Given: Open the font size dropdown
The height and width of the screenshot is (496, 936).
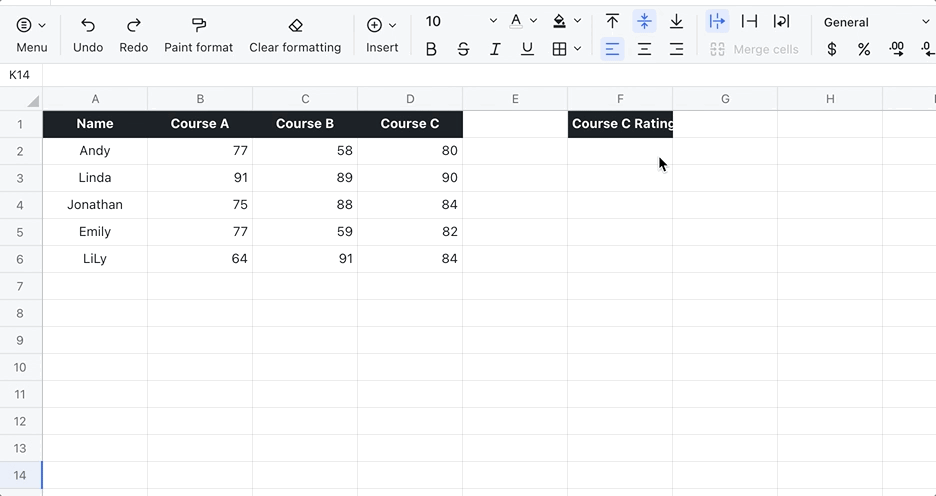Looking at the screenshot, I should coord(493,21).
